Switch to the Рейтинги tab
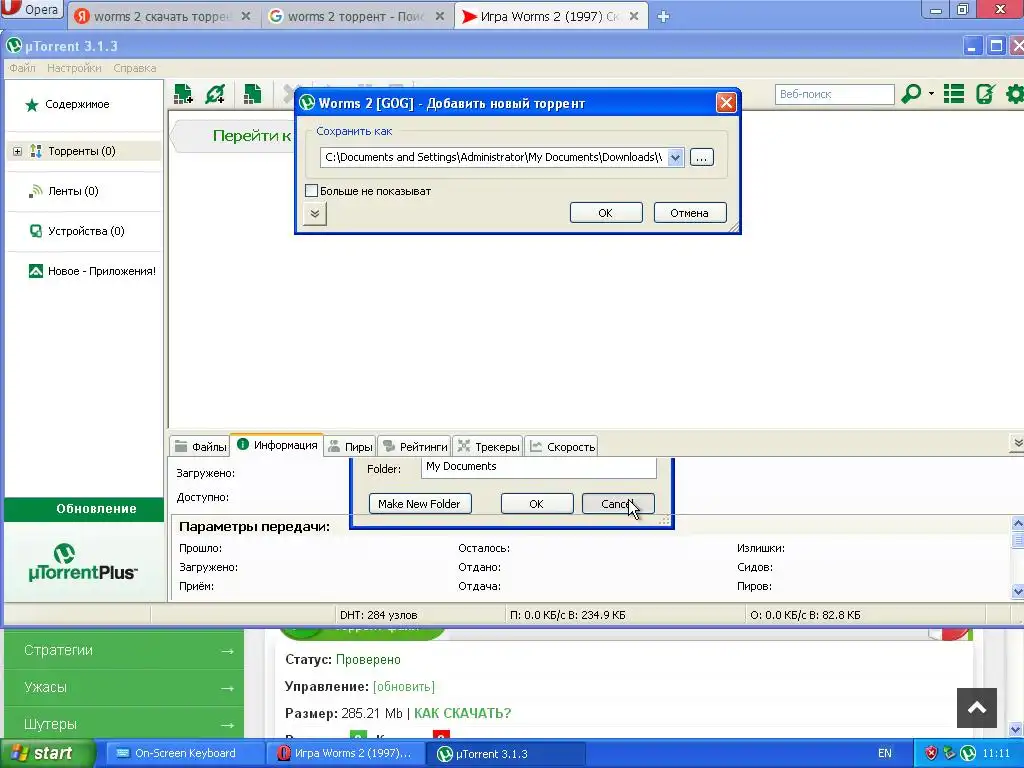The image size is (1024, 768). click(x=415, y=447)
